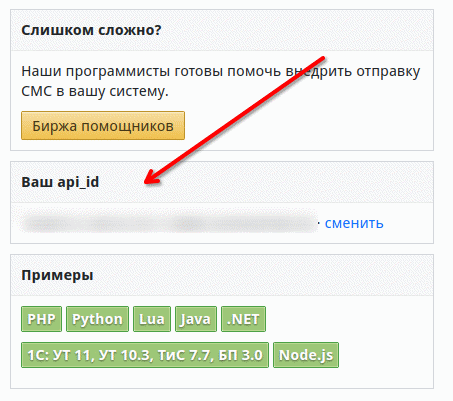
Task: Click the Ваш api_id heading
Action: 60,182
